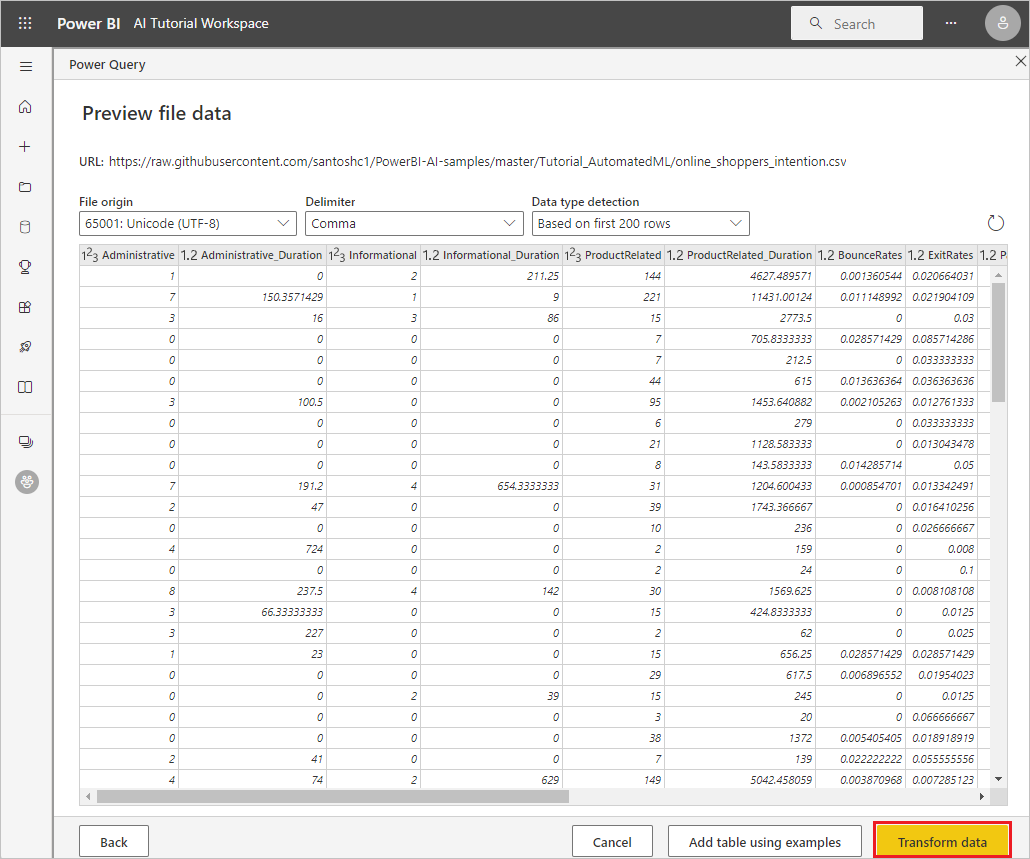Click the horizontal scrollbar thumb of preview table

332,797
